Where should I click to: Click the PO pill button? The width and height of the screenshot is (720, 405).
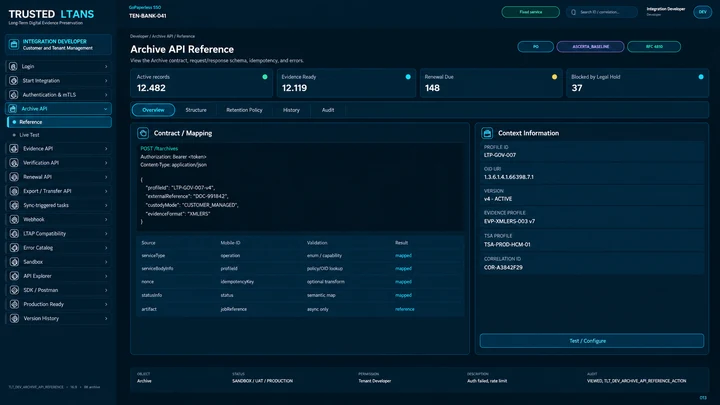tap(535, 46)
